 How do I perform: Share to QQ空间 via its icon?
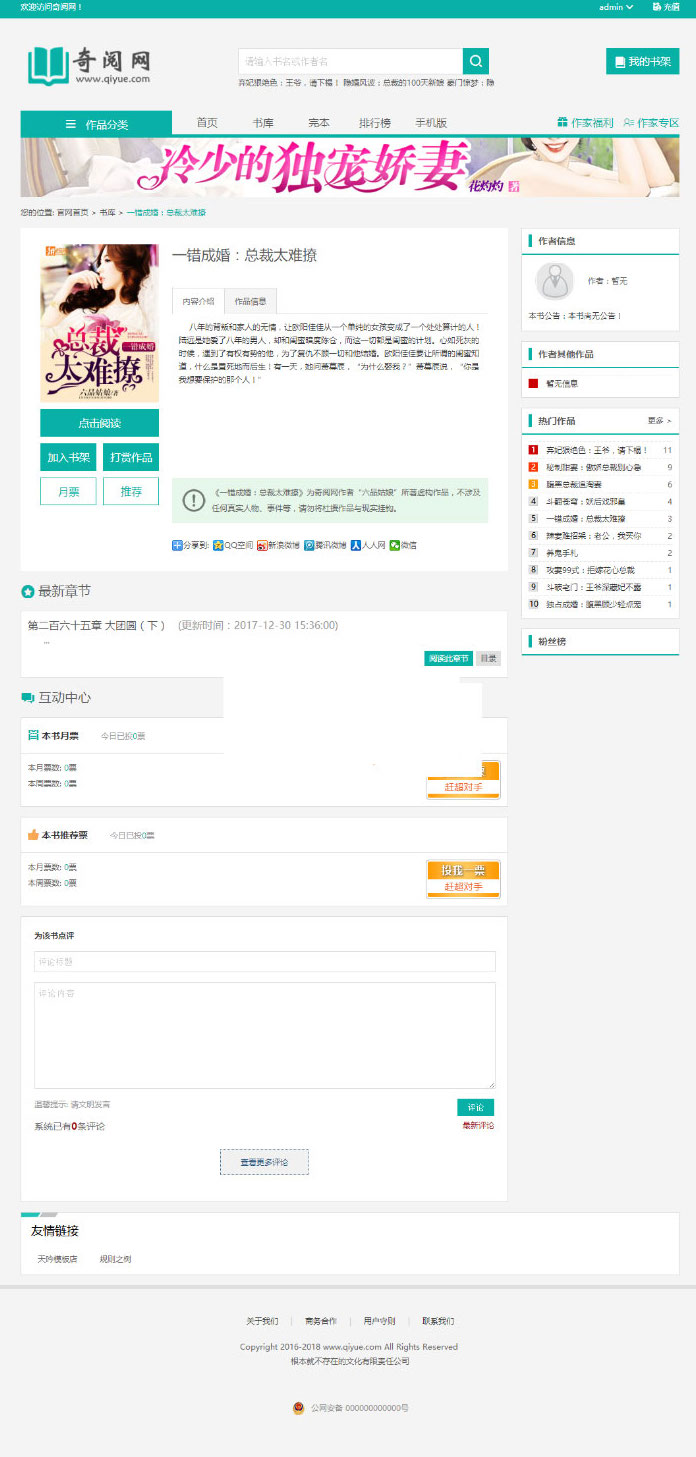click(x=218, y=545)
